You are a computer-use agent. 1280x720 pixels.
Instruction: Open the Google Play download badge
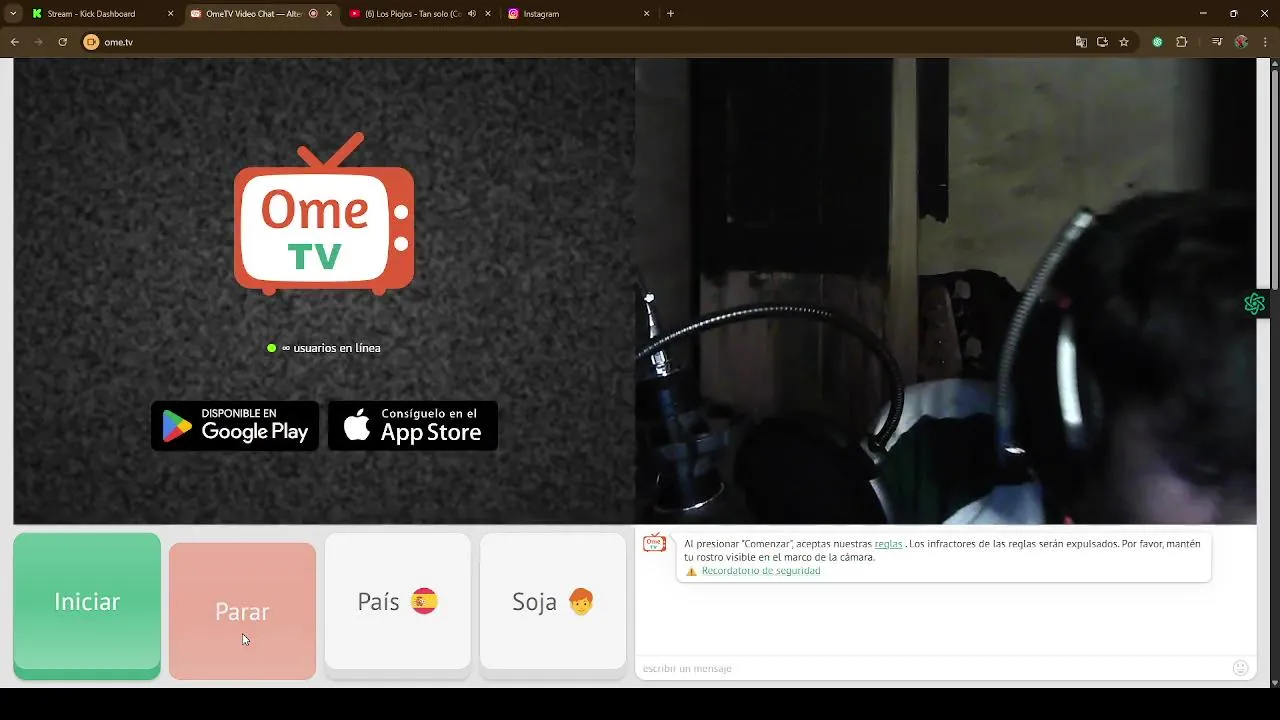tap(235, 426)
